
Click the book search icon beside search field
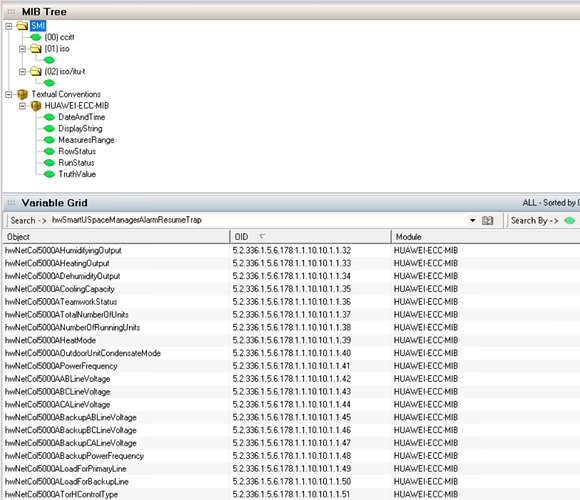(488, 220)
